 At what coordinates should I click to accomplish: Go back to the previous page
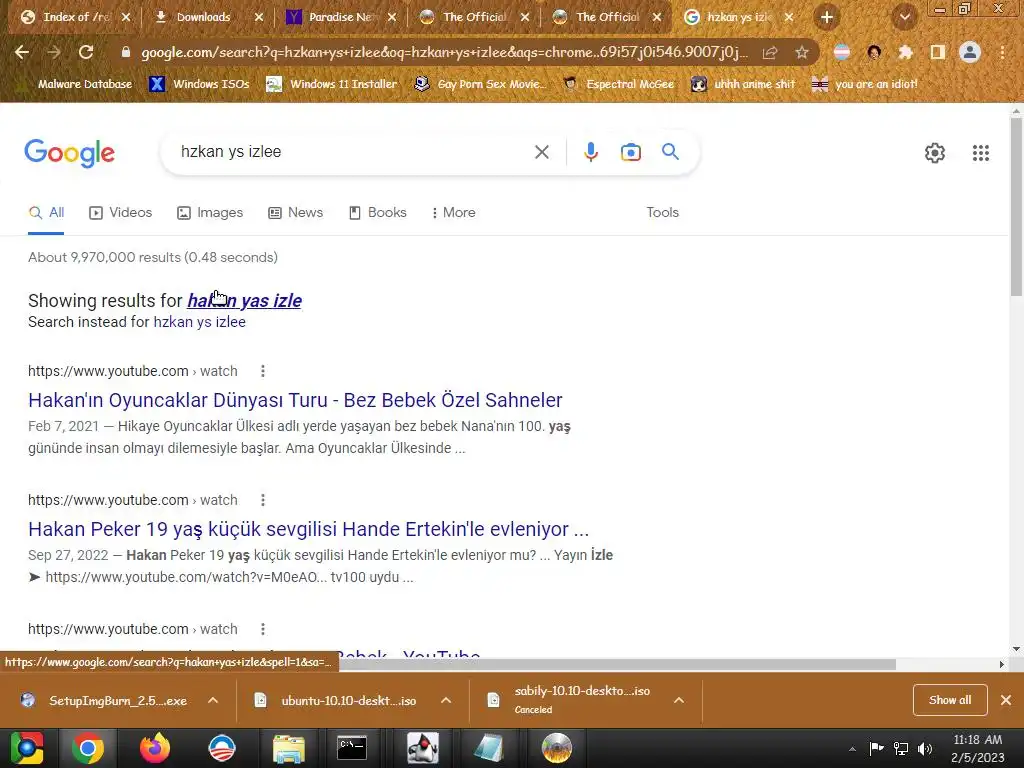click(x=22, y=52)
